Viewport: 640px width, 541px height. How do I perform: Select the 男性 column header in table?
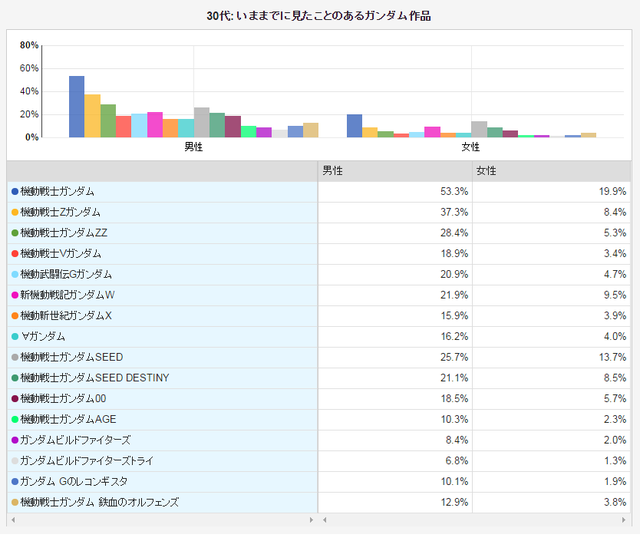tap(394, 171)
